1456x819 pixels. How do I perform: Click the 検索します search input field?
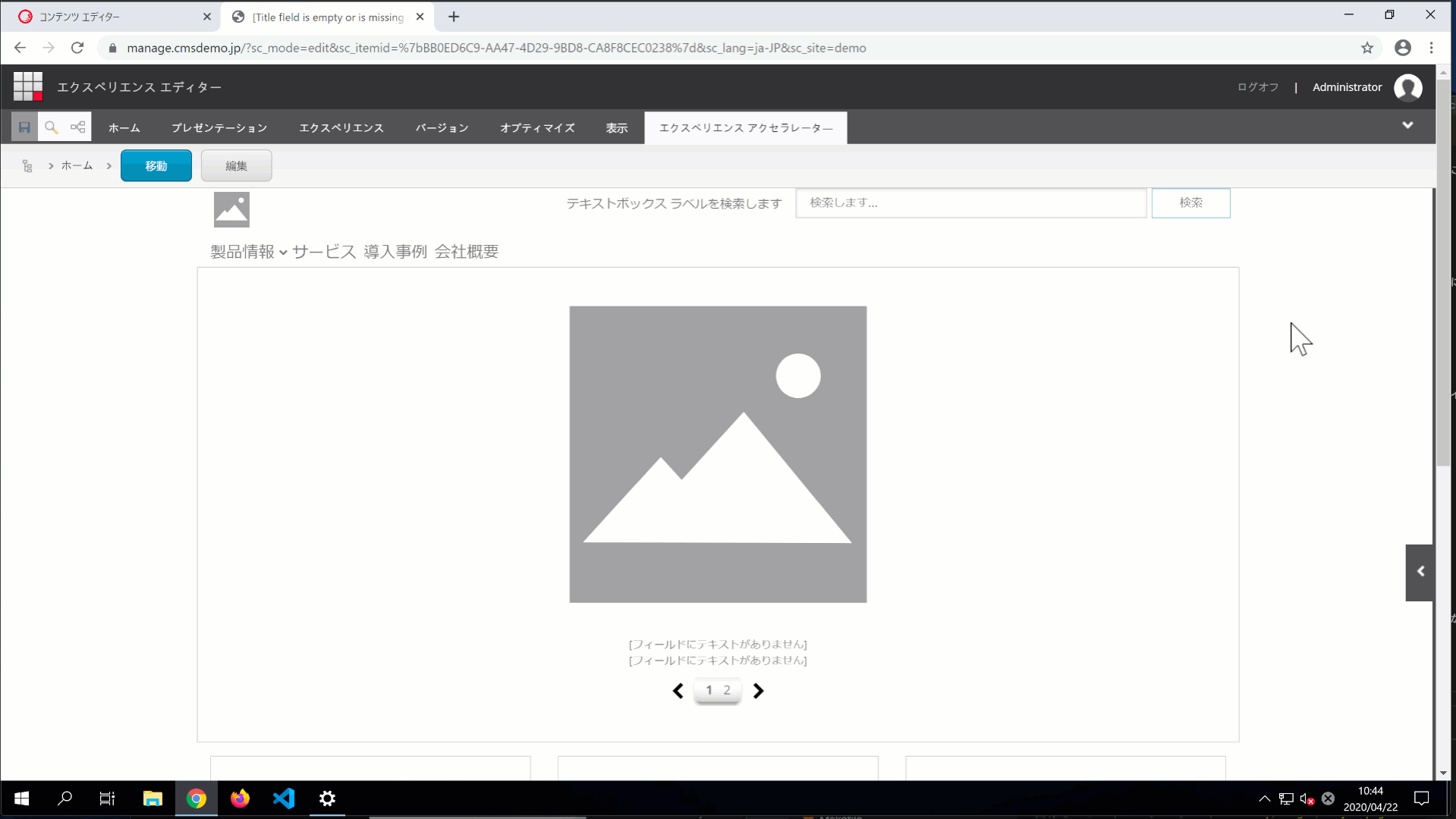tap(970, 203)
